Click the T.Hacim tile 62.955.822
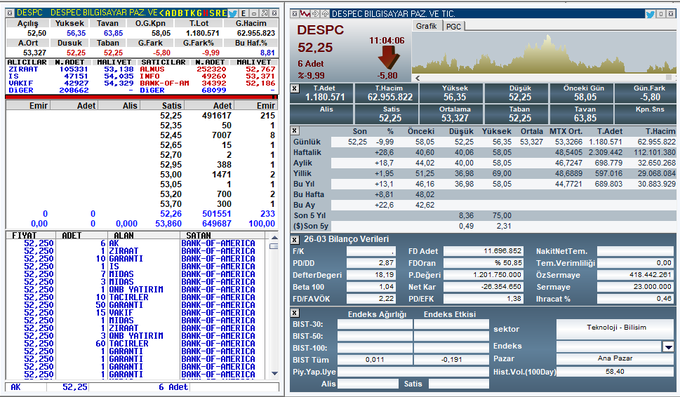 click(x=386, y=93)
